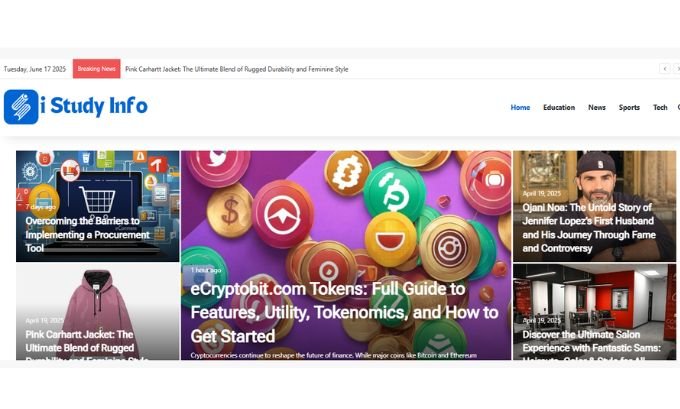Open Overcoming the Barriers Procurement Tool article

87,234
